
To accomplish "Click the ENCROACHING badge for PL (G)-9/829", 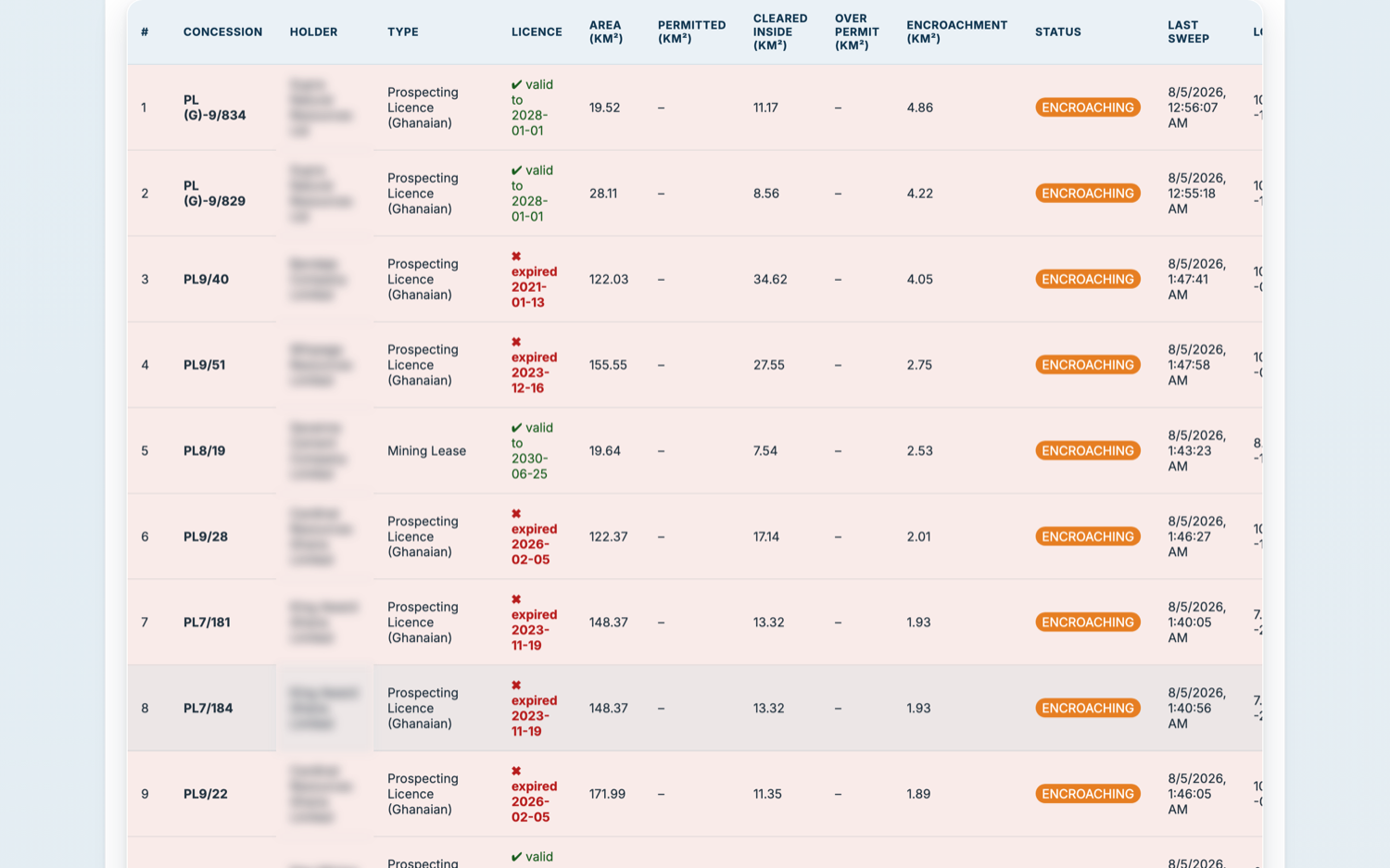I will click(1087, 194).
